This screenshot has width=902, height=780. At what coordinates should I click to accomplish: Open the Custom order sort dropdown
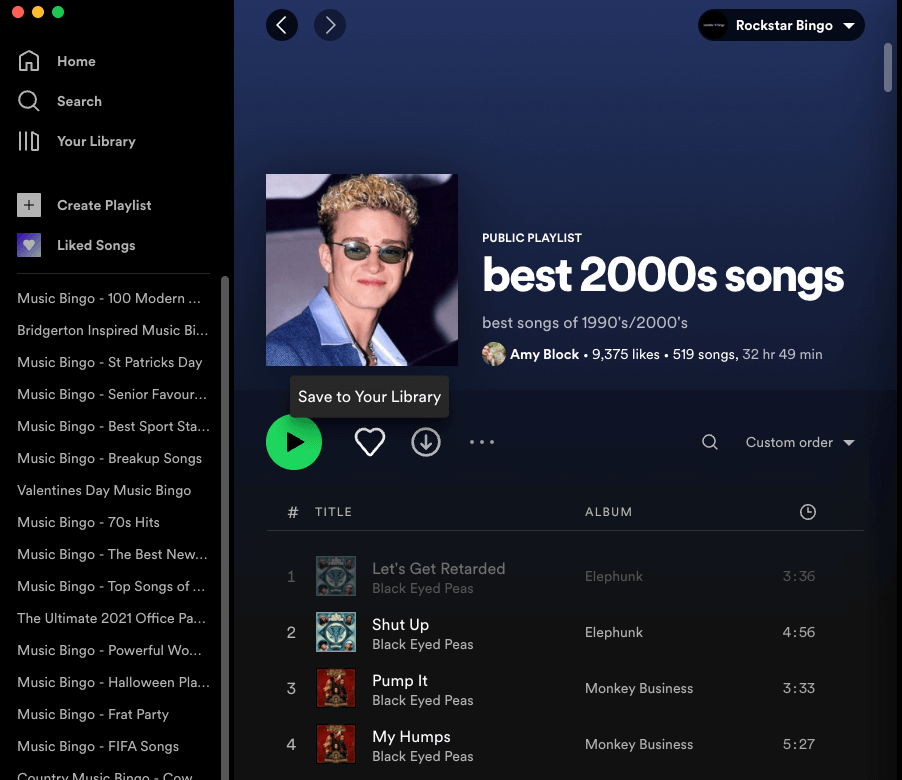tap(800, 442)
